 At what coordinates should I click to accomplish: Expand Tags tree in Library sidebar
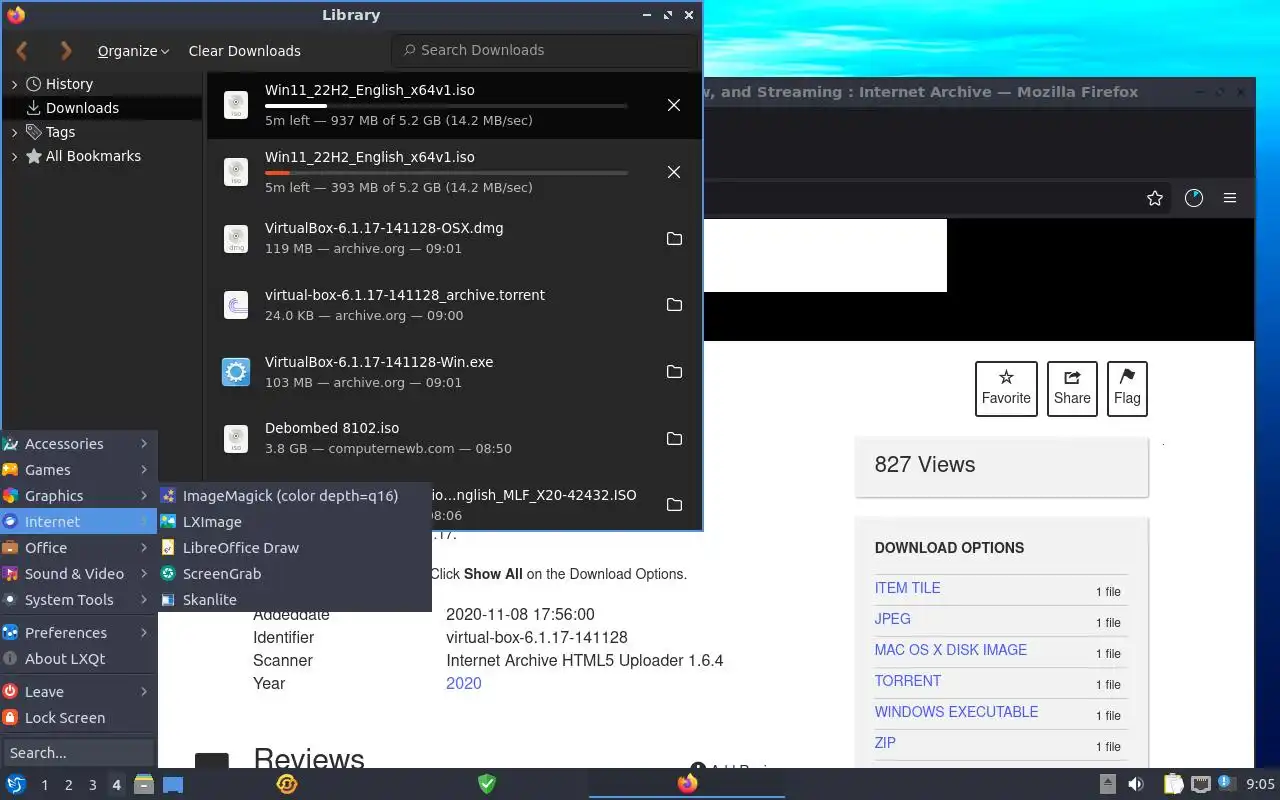pyautogui.click(x=14, y=132)
